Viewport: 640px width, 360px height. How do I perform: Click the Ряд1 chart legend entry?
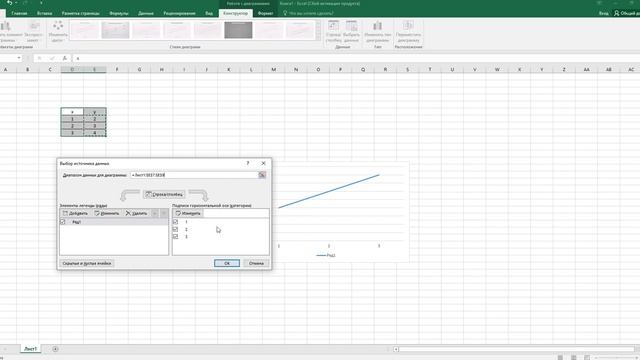pos(326,256)
